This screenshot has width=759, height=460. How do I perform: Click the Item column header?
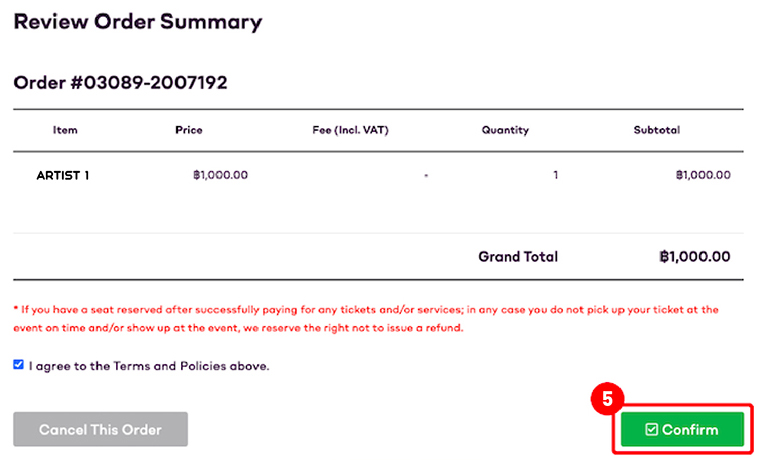(x=65, y=130)
